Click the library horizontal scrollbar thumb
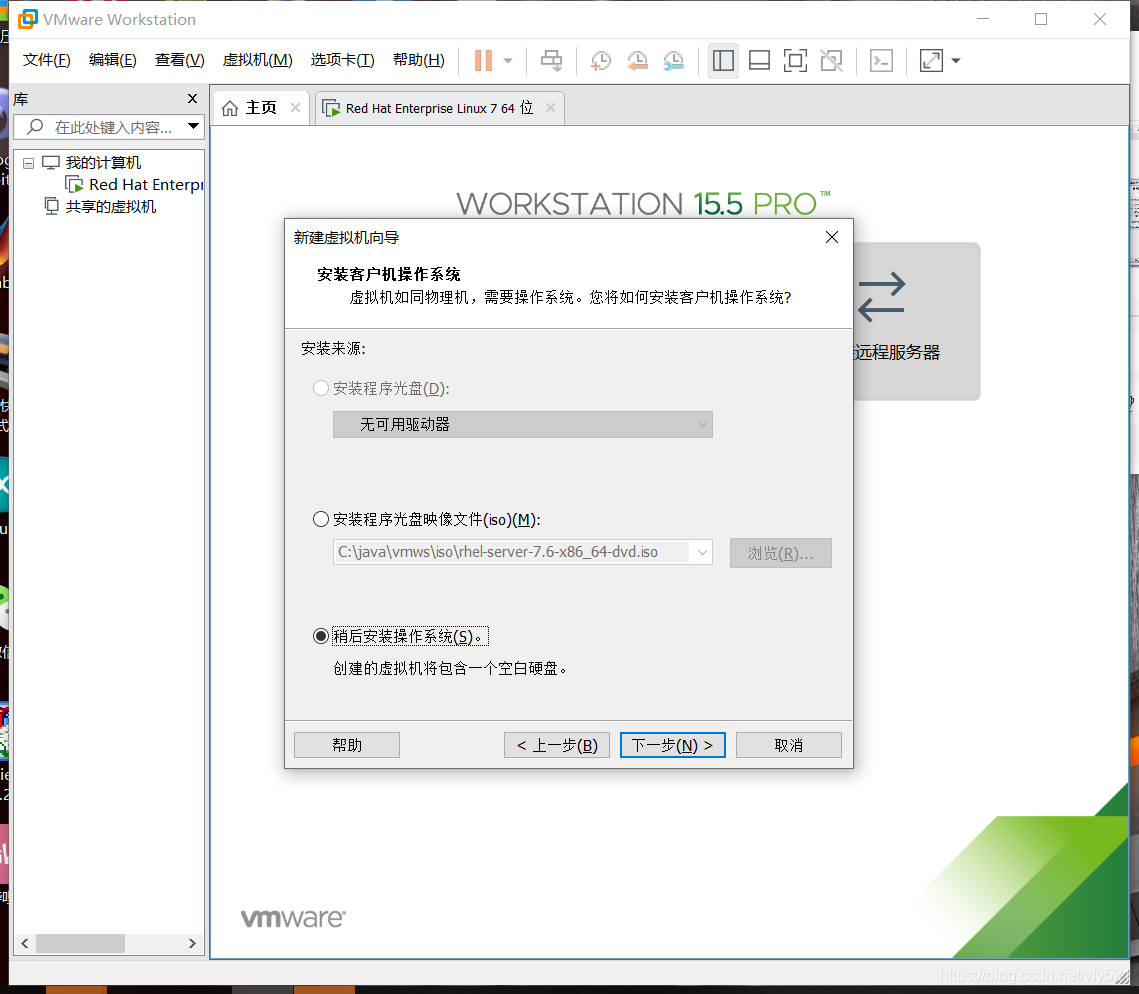Viewport: 1139px width, 994px height. [x=80, y=943]
